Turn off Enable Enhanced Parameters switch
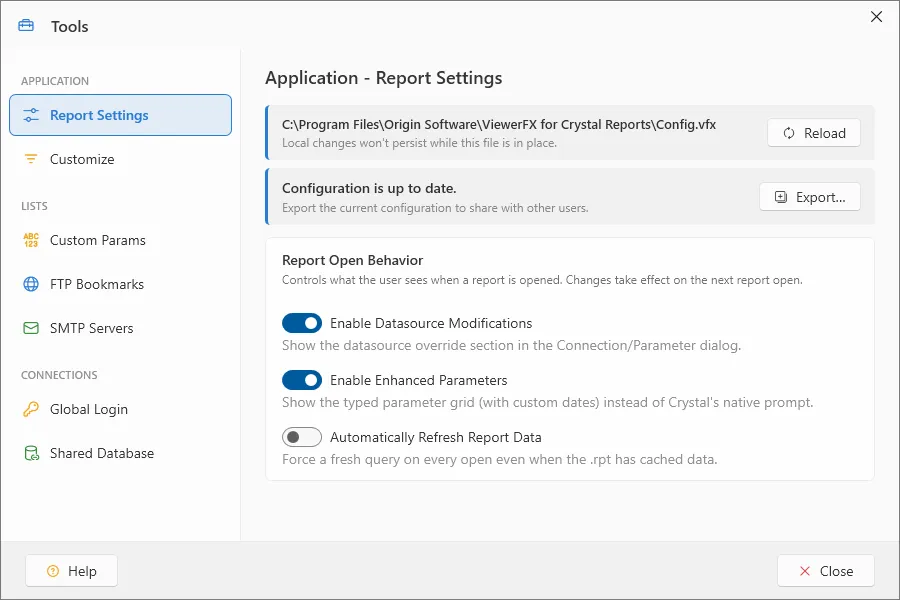Screen dimensions: 900x600 302,380
